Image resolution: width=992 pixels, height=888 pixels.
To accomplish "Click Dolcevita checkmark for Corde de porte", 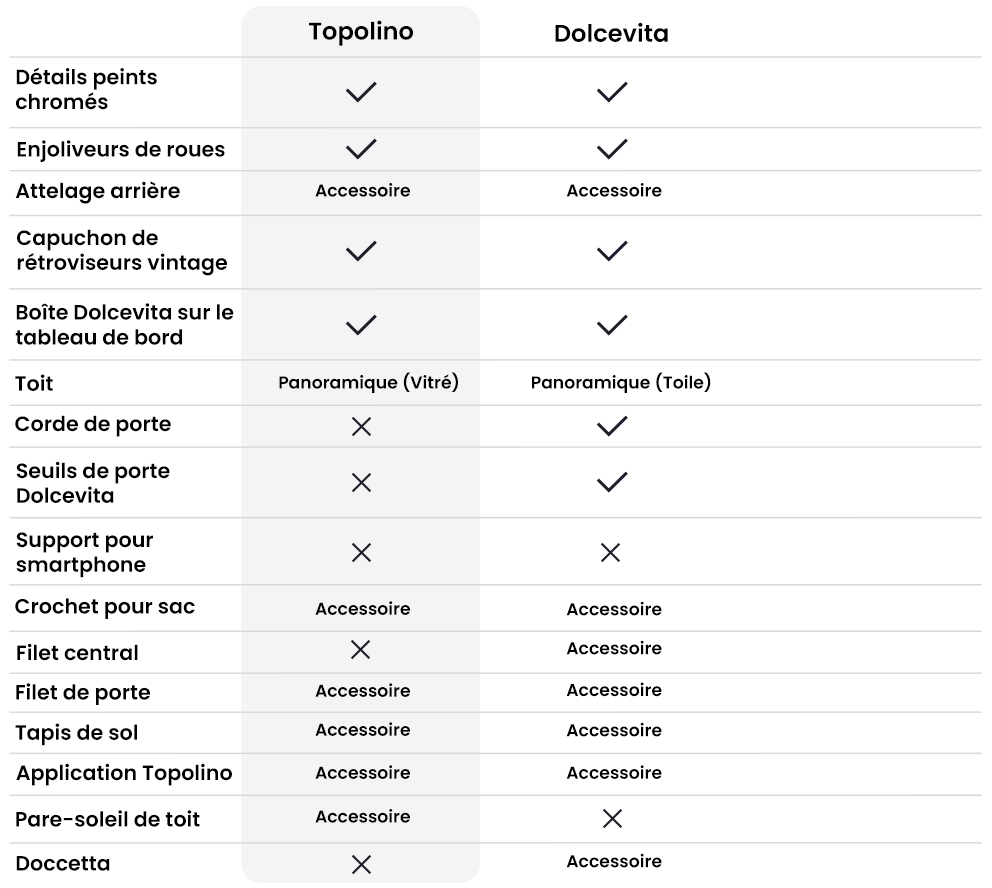I will pyautogui.click(x=611, y=426).
